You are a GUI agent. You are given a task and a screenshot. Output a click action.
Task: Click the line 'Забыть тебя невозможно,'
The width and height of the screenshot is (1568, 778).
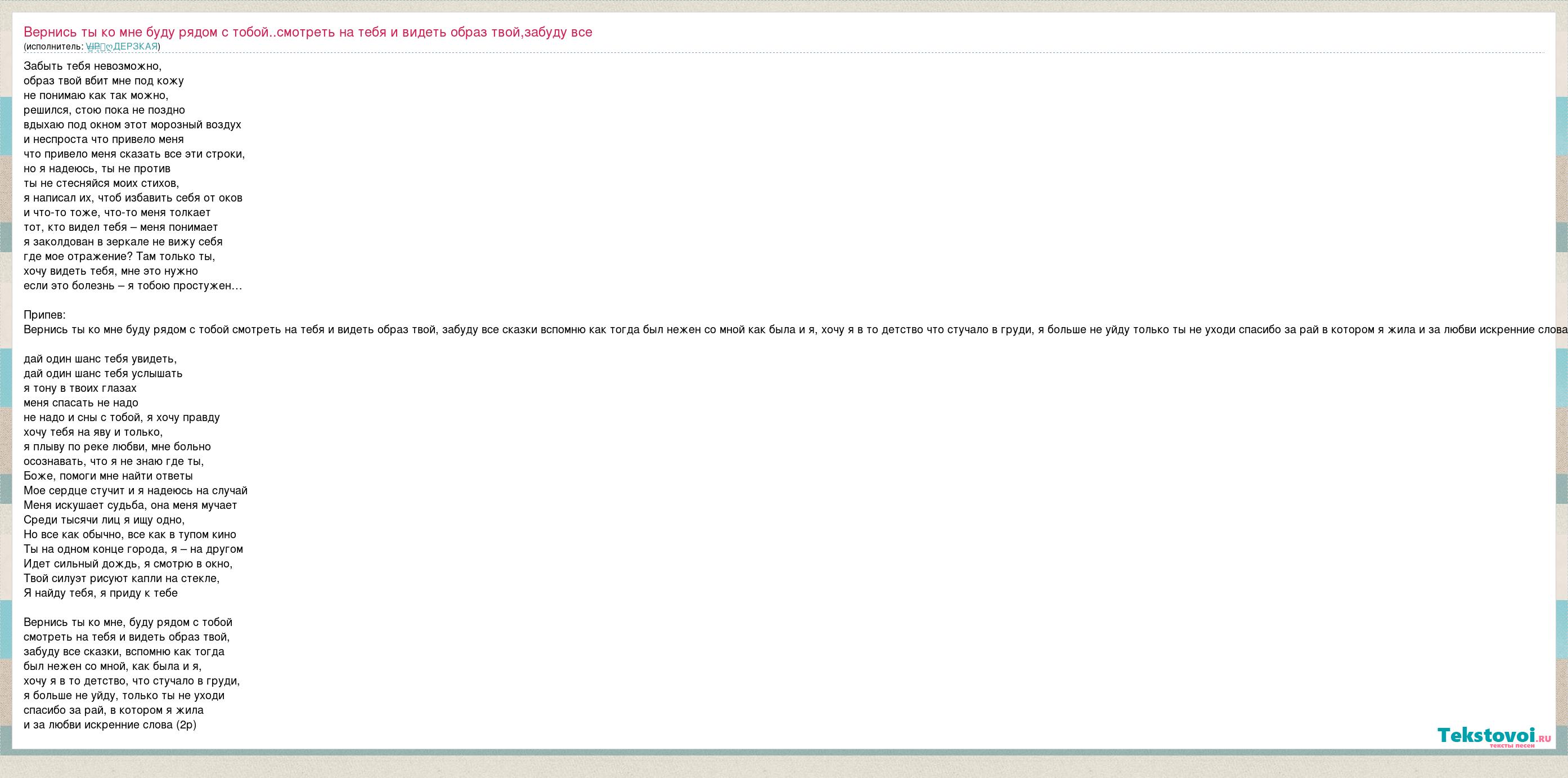[x=92, y=66]
